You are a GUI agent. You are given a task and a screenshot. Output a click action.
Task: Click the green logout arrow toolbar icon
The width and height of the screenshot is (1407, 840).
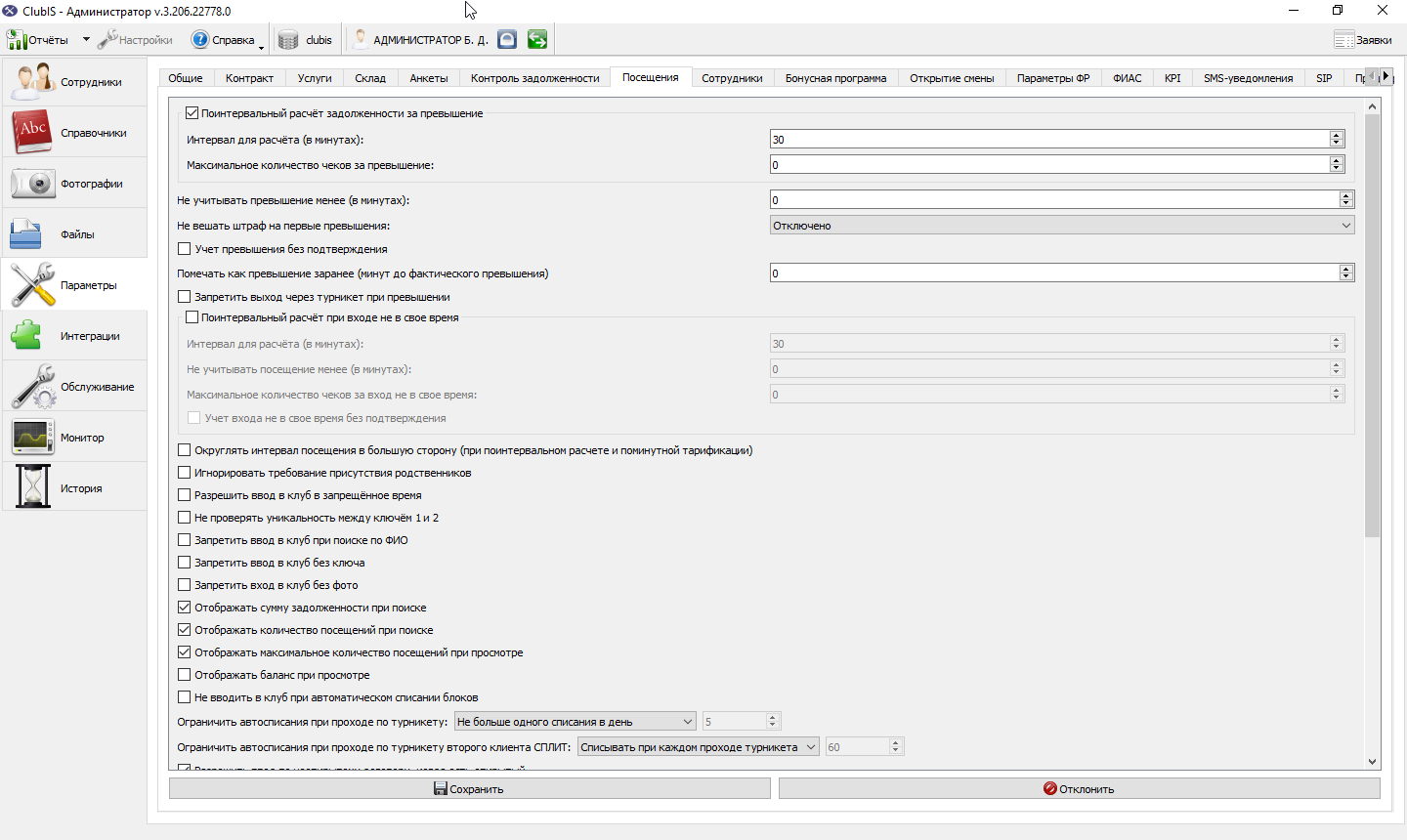537,39
